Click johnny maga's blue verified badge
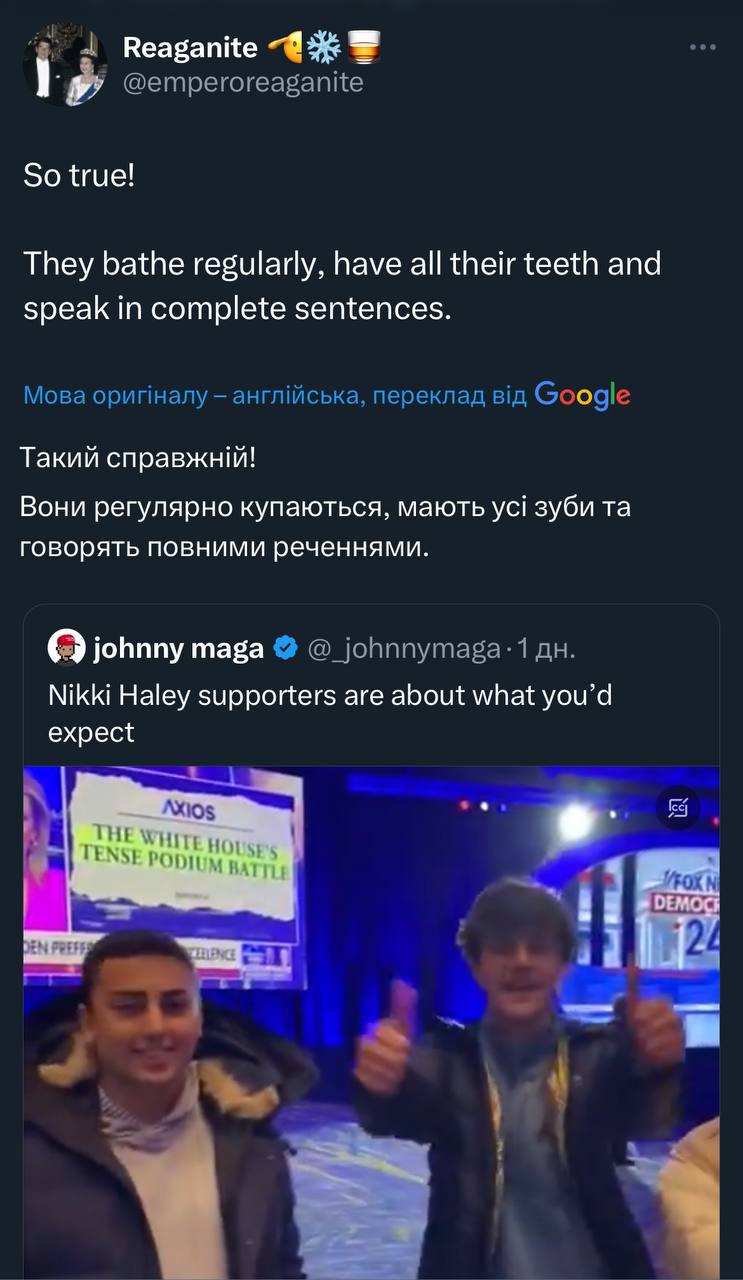The height and width of the screenshot is (1280, 743). [285, 649]
